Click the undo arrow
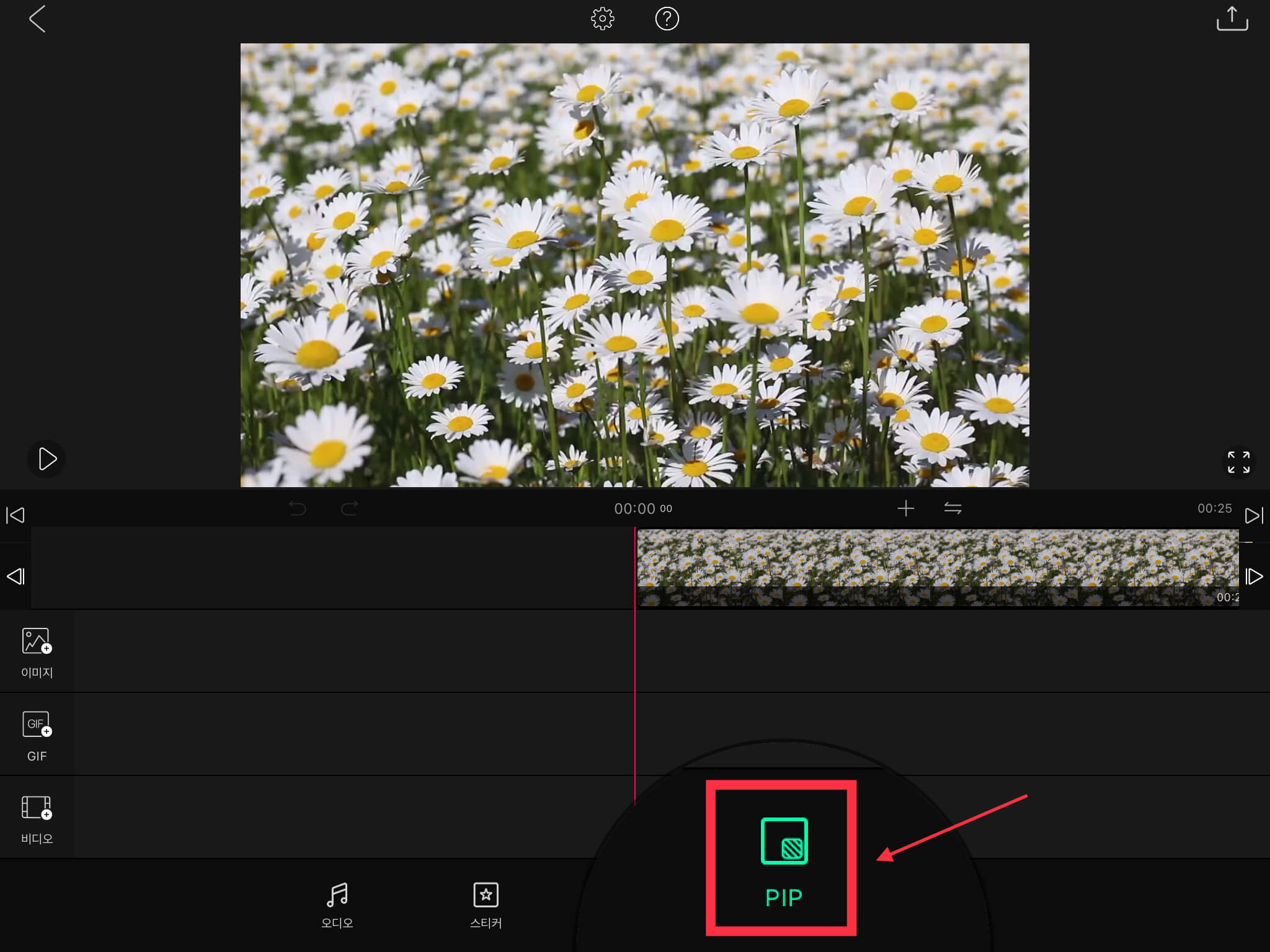This screenshot has width=1270, height=952. coord(298,509)
